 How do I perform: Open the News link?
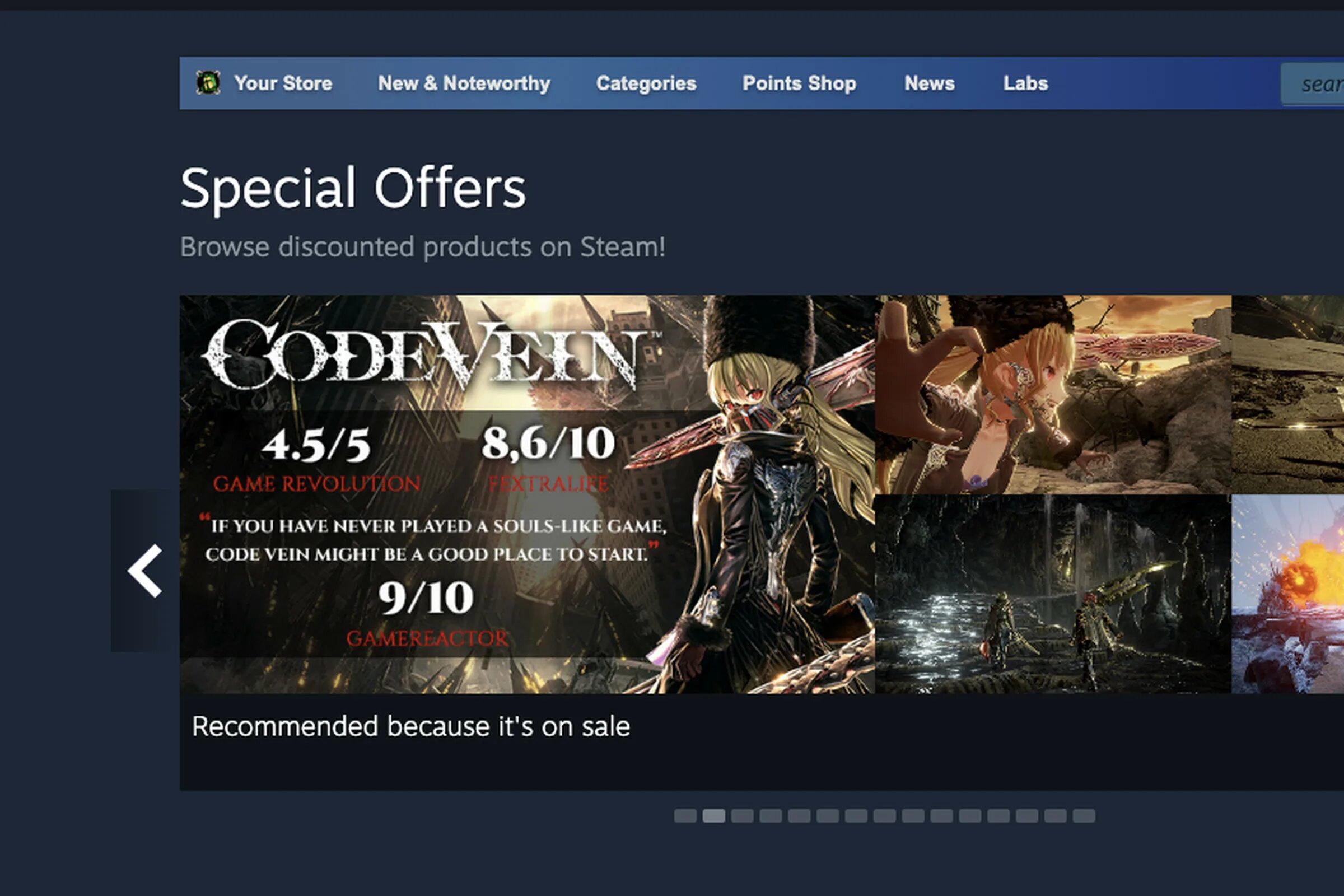pyautogui.click(x=929, y=83)
